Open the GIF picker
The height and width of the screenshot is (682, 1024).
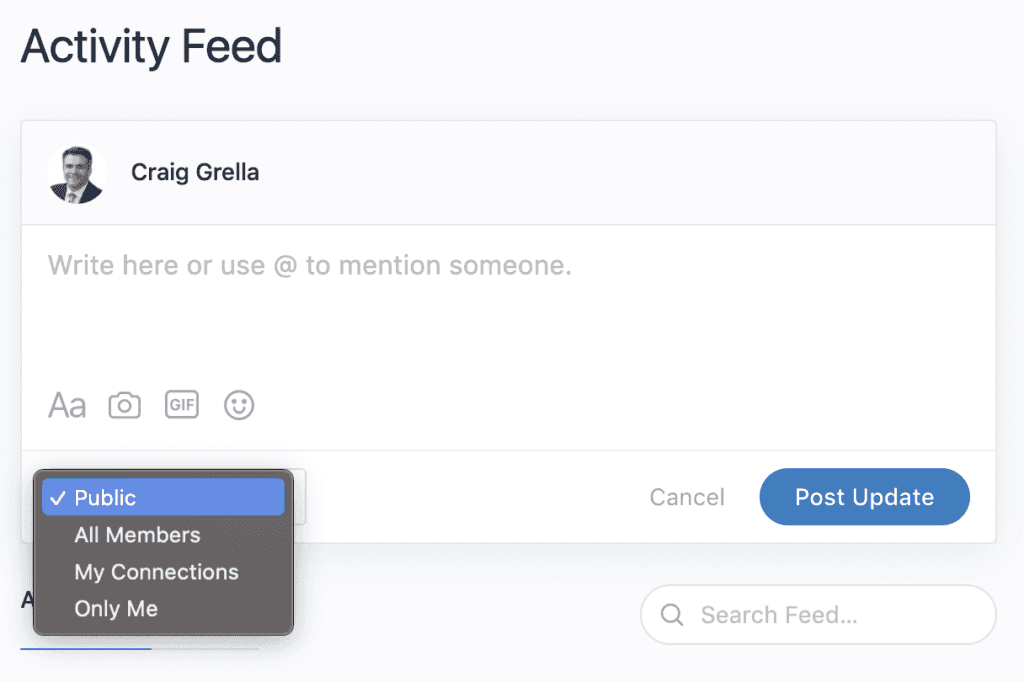coord(182,404)
